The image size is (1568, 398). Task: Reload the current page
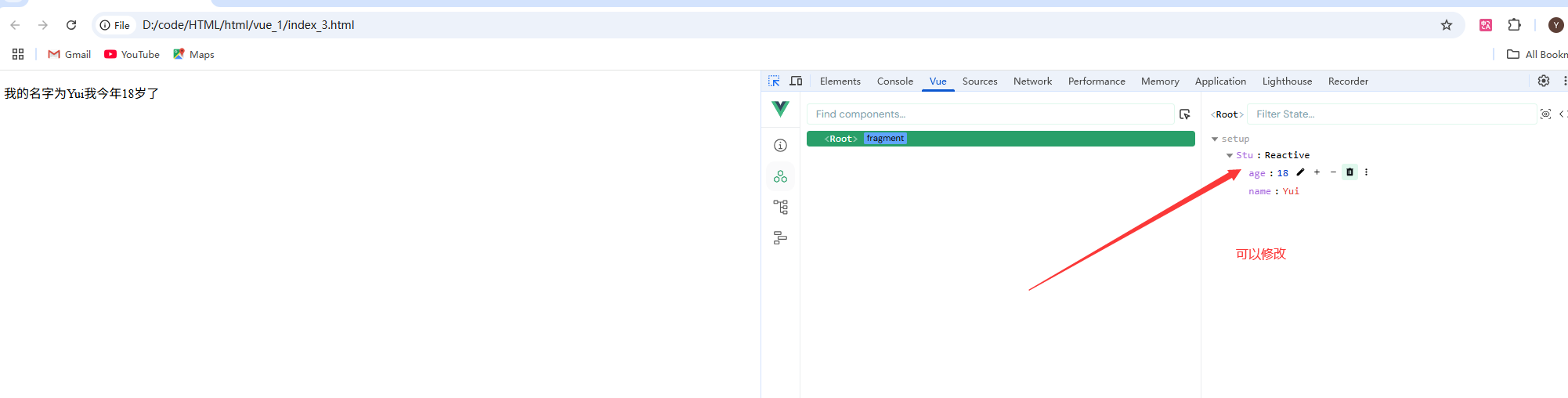point(71,25)
